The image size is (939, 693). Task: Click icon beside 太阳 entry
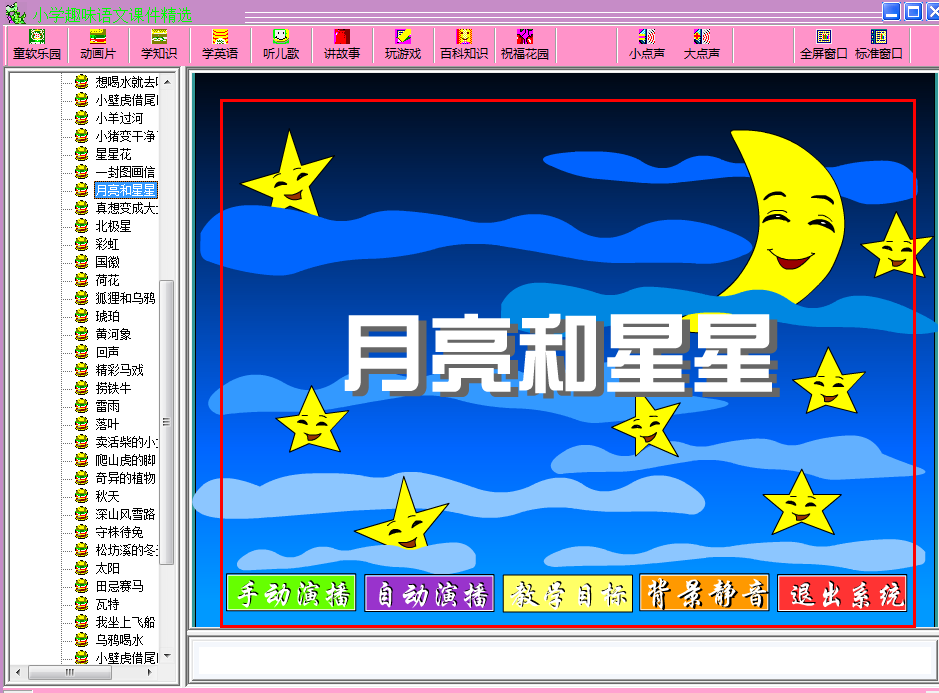[81, 567]
